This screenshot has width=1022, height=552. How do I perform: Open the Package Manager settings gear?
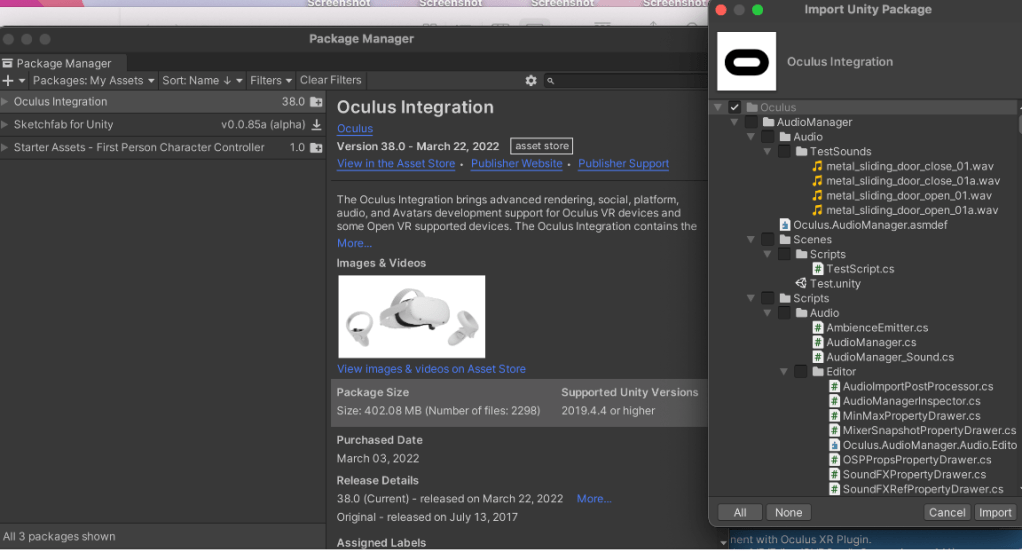tap(531, 80)
